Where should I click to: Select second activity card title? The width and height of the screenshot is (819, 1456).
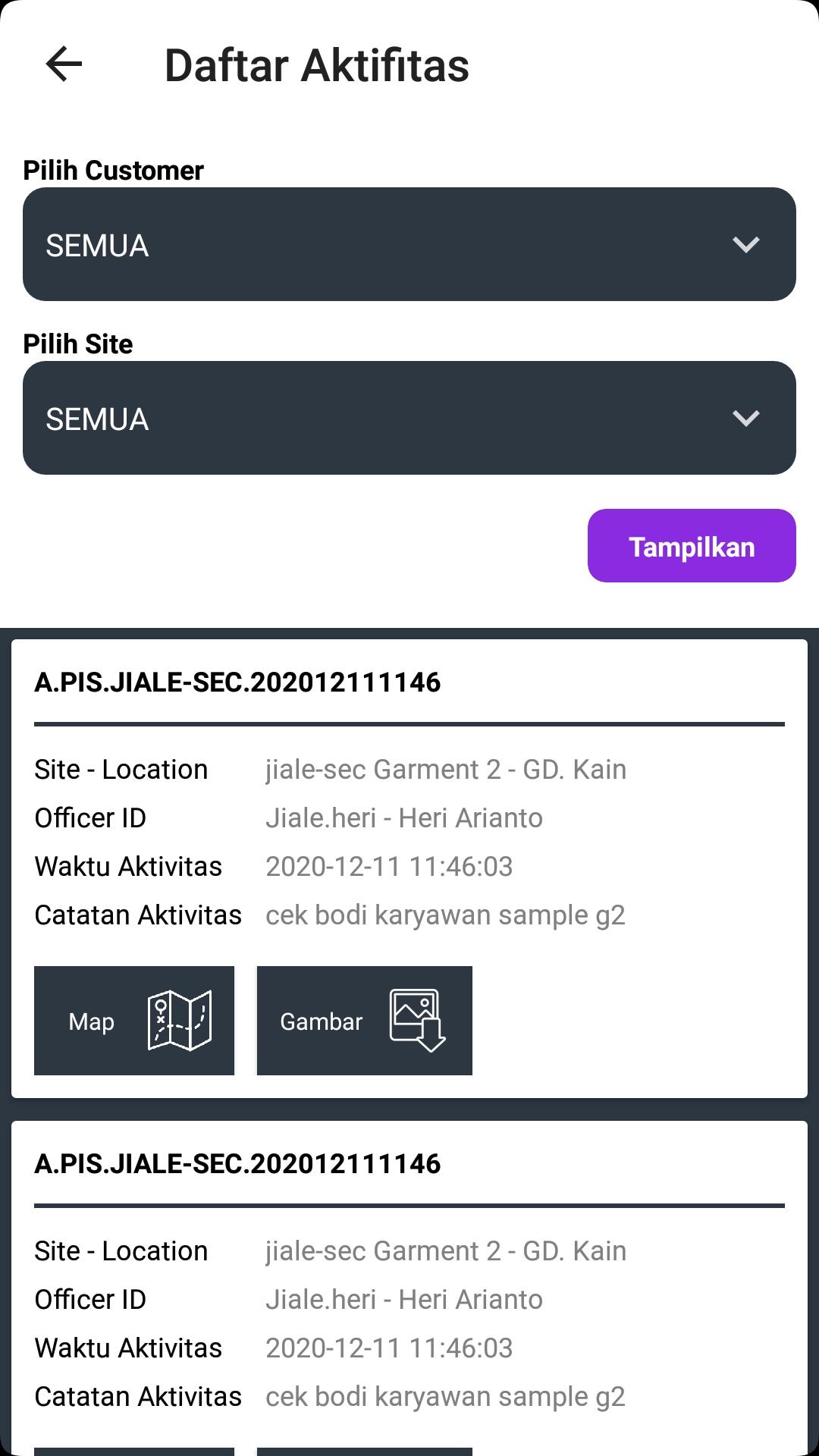(237, 1164)
